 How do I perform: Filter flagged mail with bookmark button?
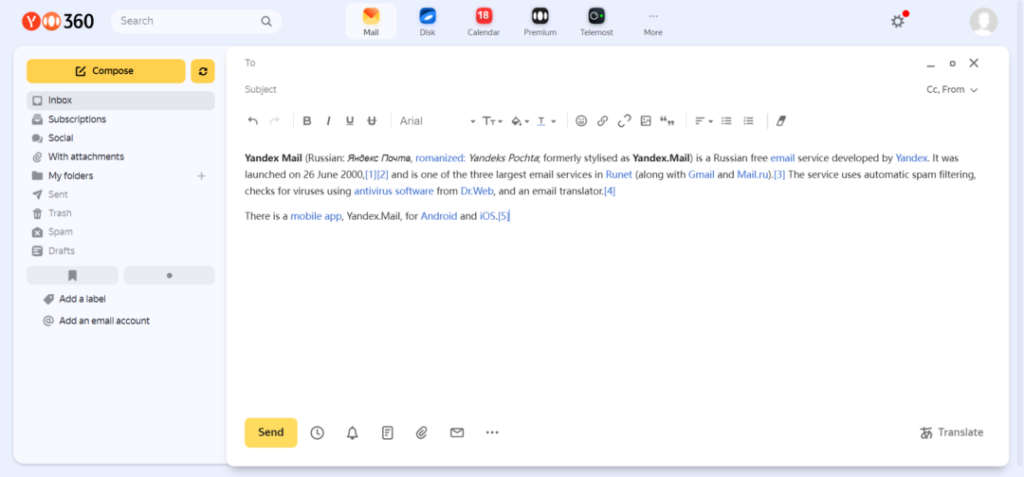72,276
